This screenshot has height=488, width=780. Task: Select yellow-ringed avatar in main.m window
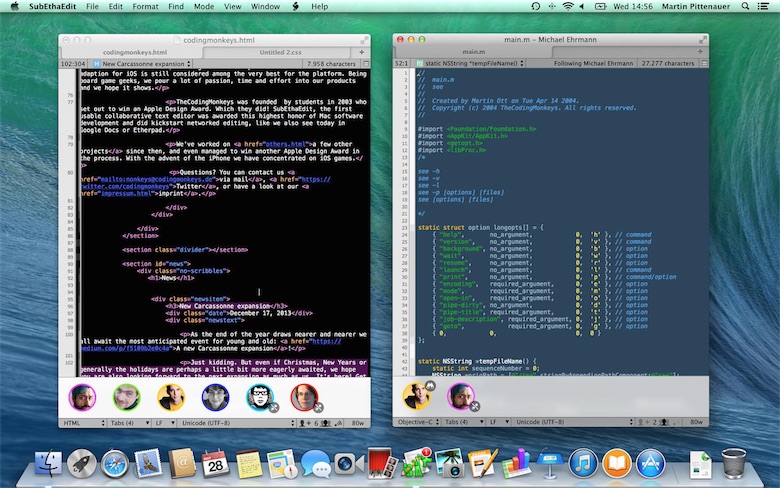coord(416,396)
